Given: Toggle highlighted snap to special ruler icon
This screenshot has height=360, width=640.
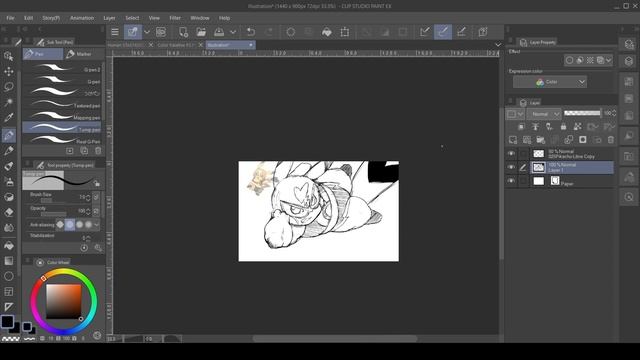Looking at the screenshot, I should point(443,32).
